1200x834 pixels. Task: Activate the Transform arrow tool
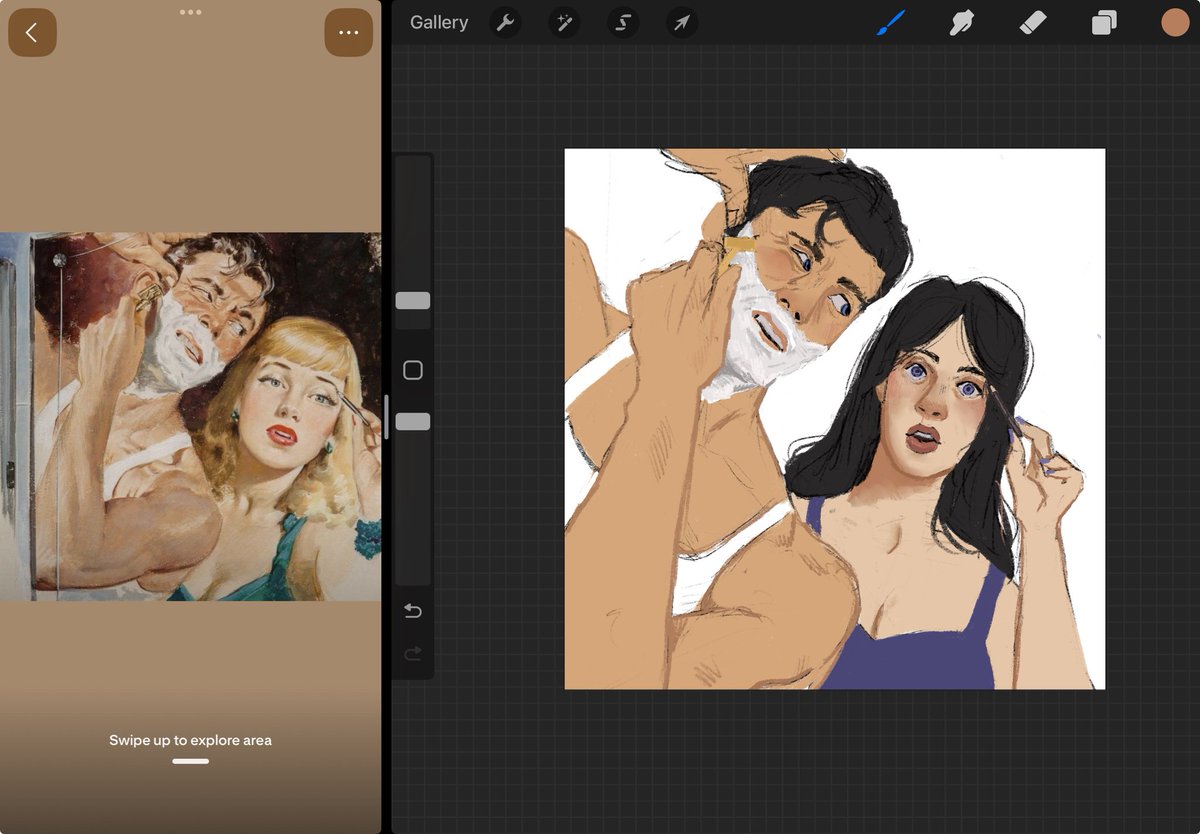[x=681, y=23]
